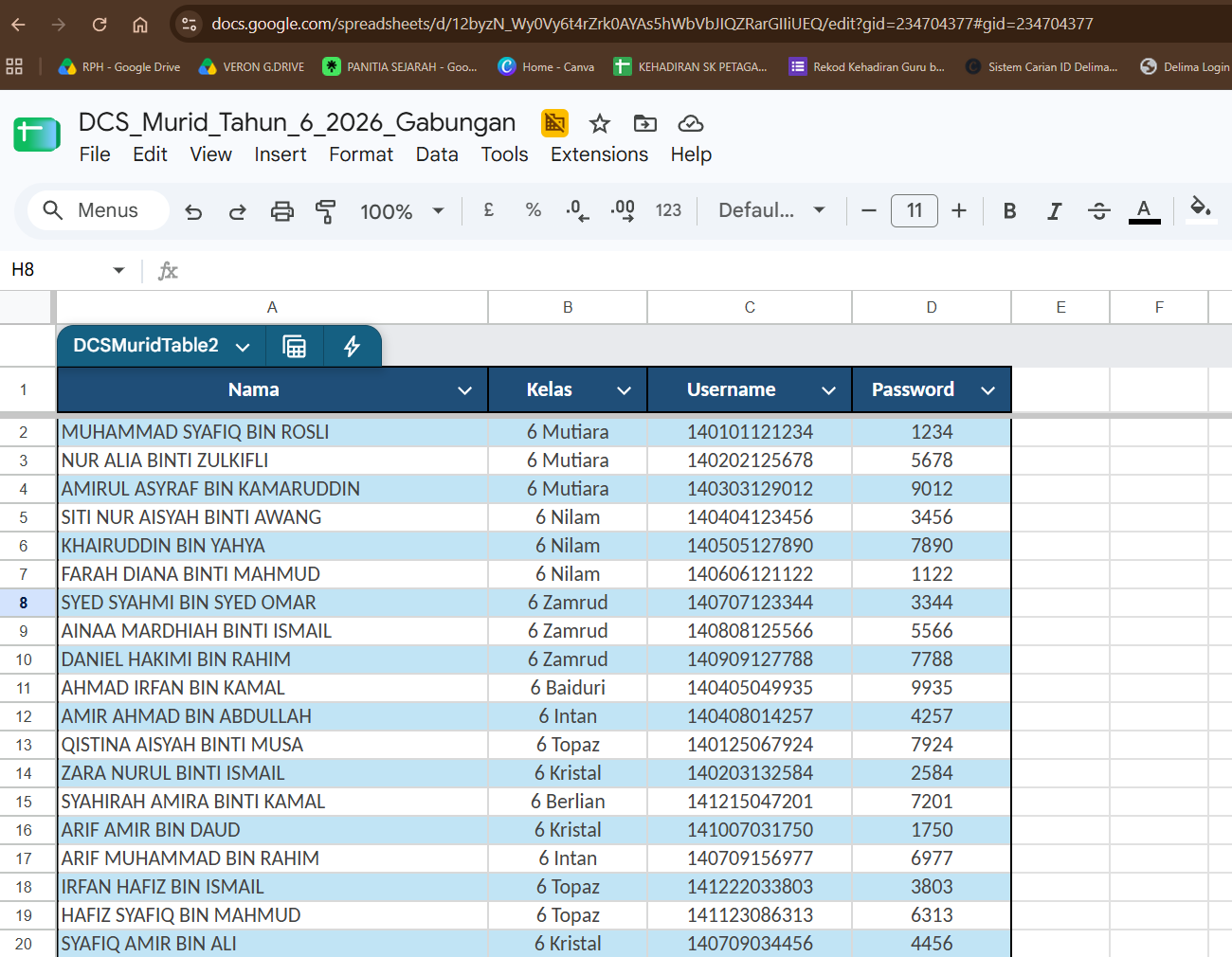
Task: Open the fill color picker
Action: [1201, 210]
